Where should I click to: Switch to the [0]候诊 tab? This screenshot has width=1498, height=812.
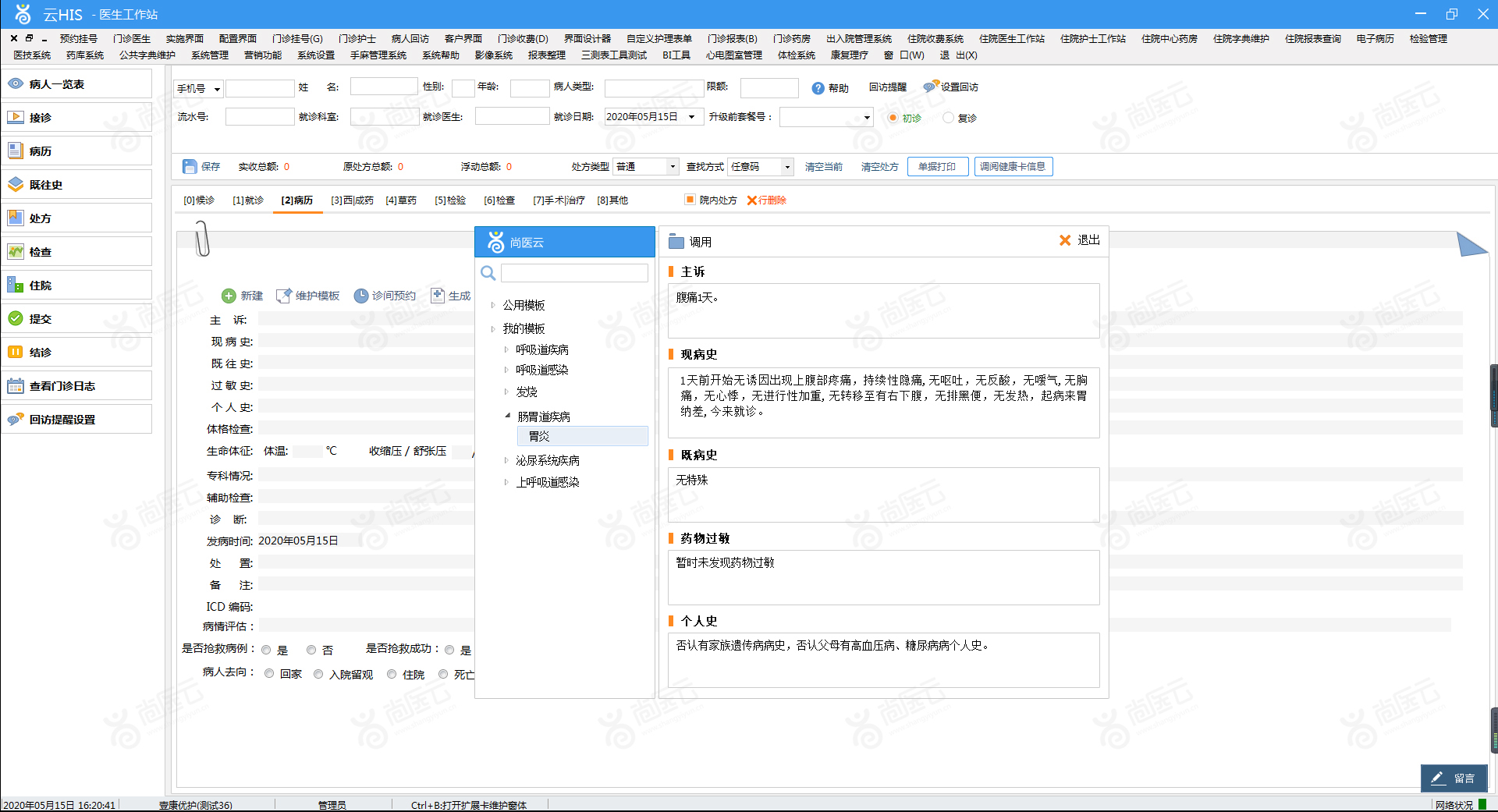(x=199, y=200)
